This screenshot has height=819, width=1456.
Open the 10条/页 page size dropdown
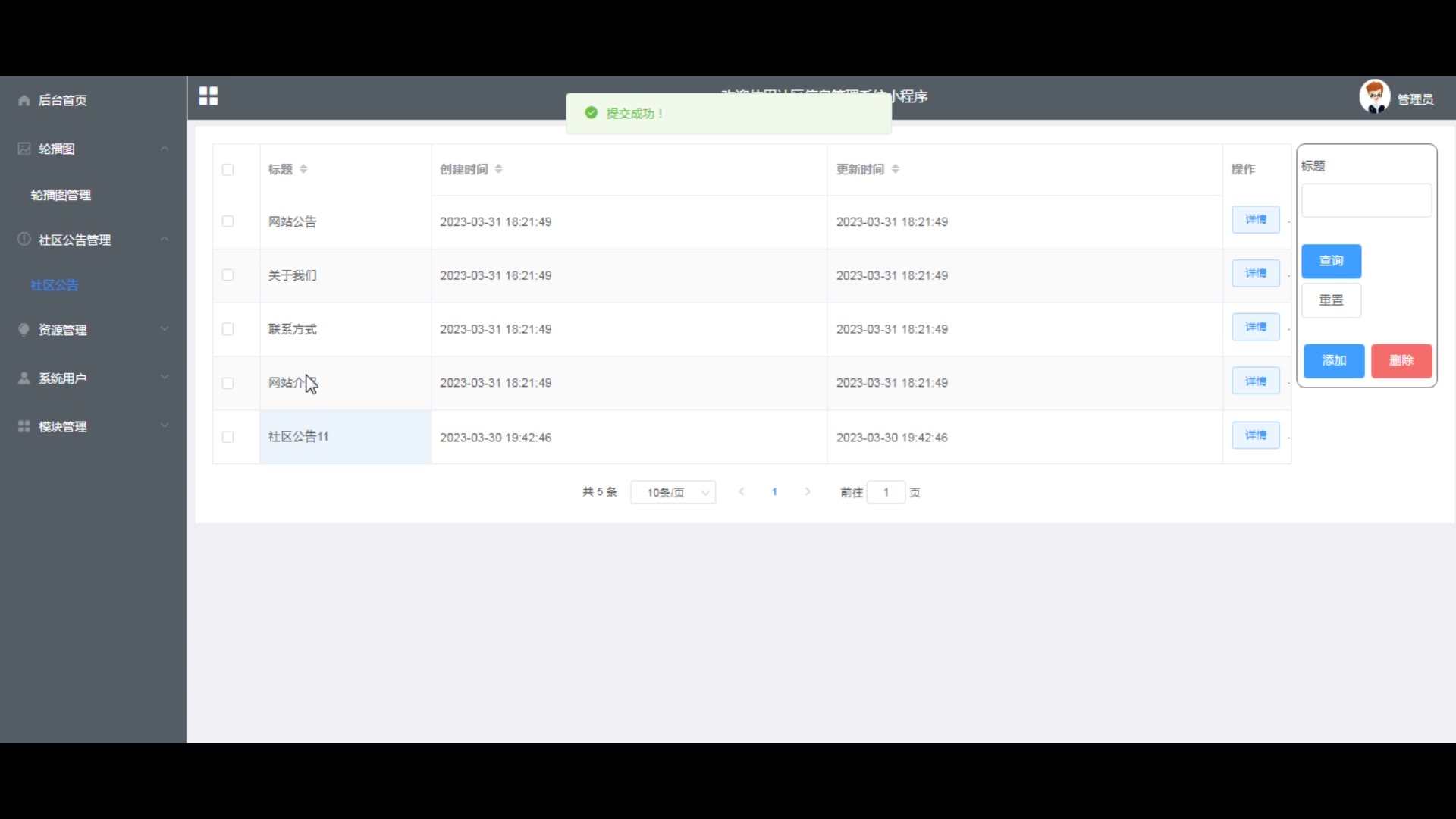click(673, 492)
